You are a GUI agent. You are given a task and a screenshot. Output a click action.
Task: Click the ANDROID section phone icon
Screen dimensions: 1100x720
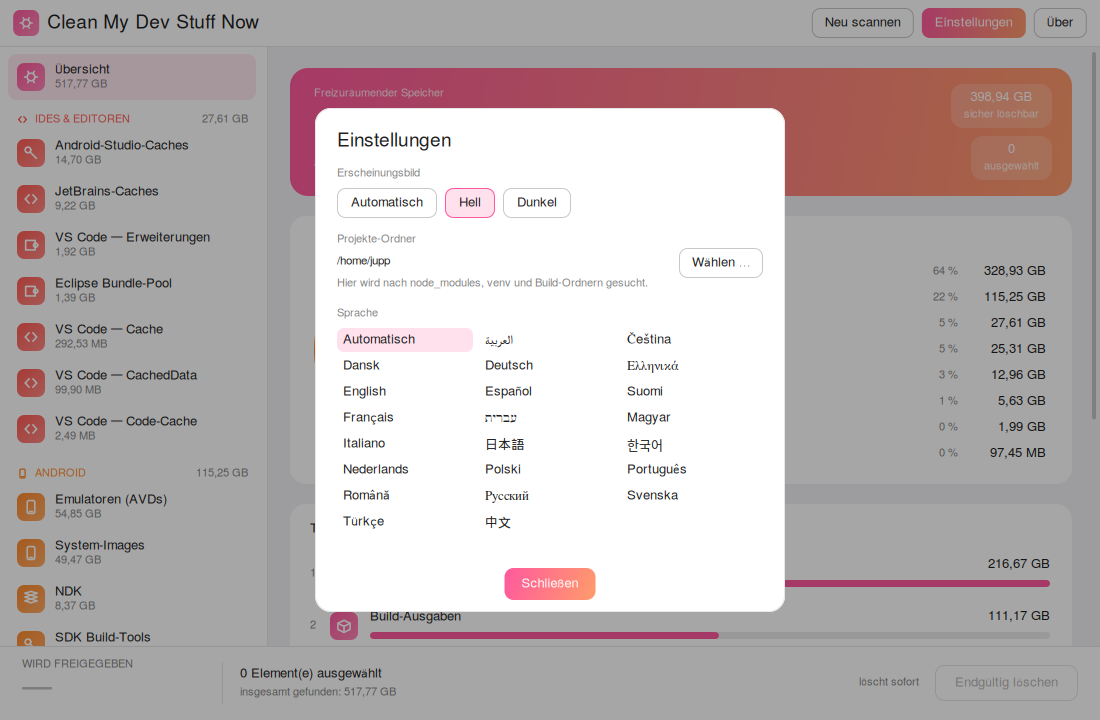22,474
